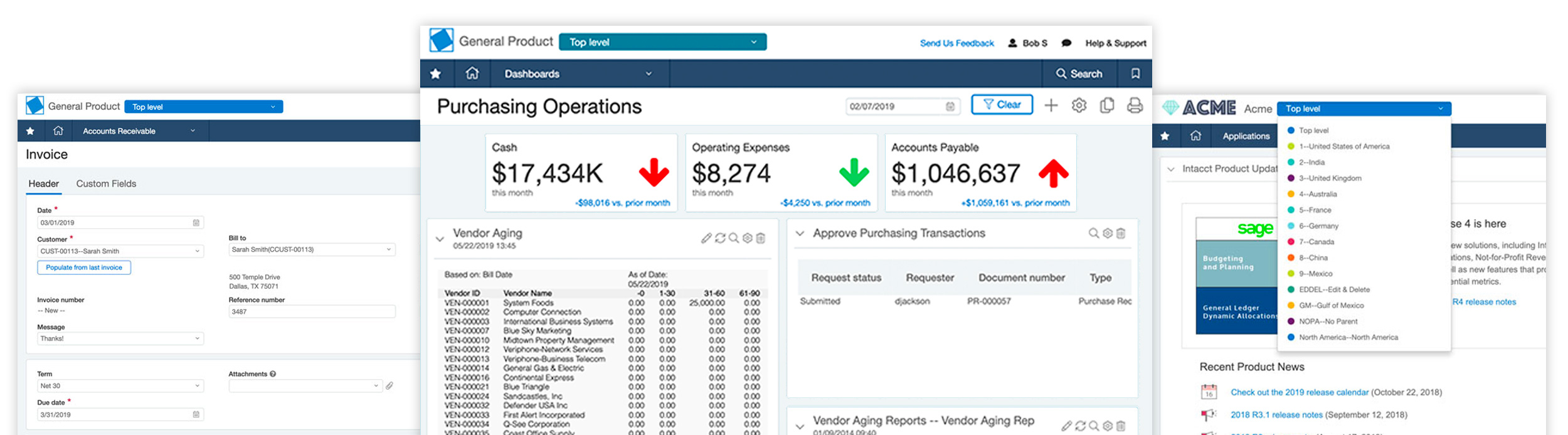The image size is (1568, 435).
Task: Open Search in Purchasing Operations window
Action: (x=1079, y=73)
